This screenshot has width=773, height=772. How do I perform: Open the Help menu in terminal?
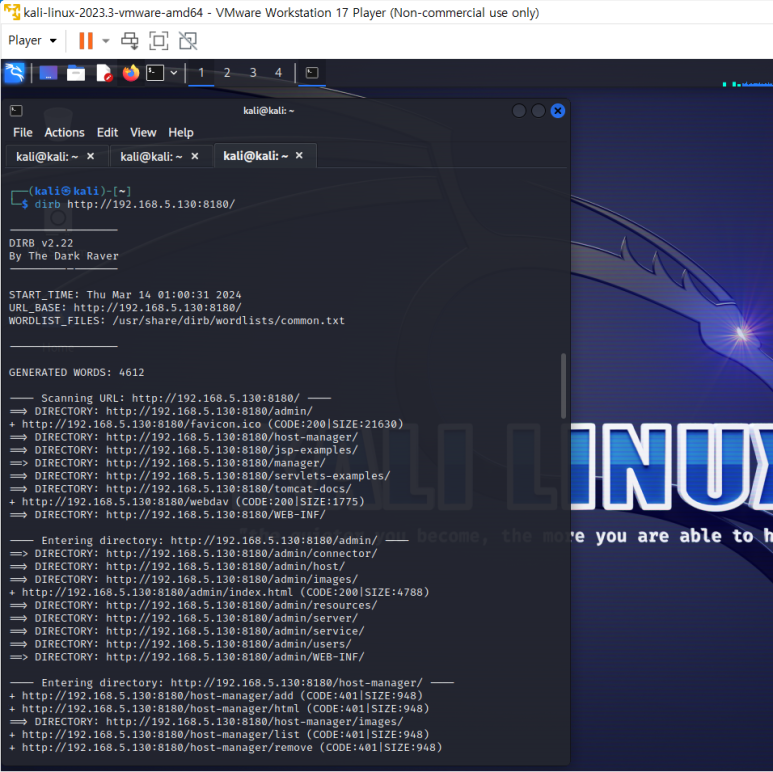tap(181, 133)
